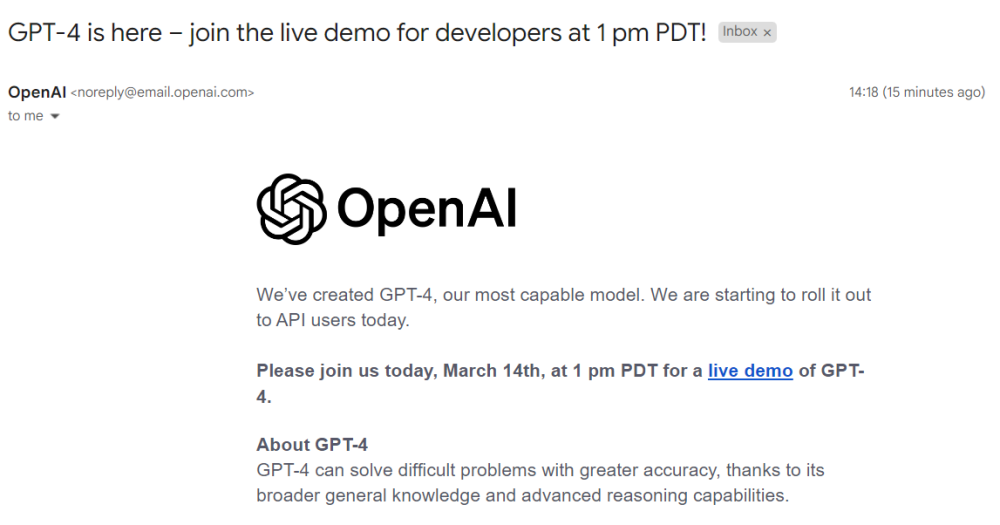Screen dimensions: 1000x525
Task: Expand recipient details arrow beside "to me"
Action: click(55, 117)
